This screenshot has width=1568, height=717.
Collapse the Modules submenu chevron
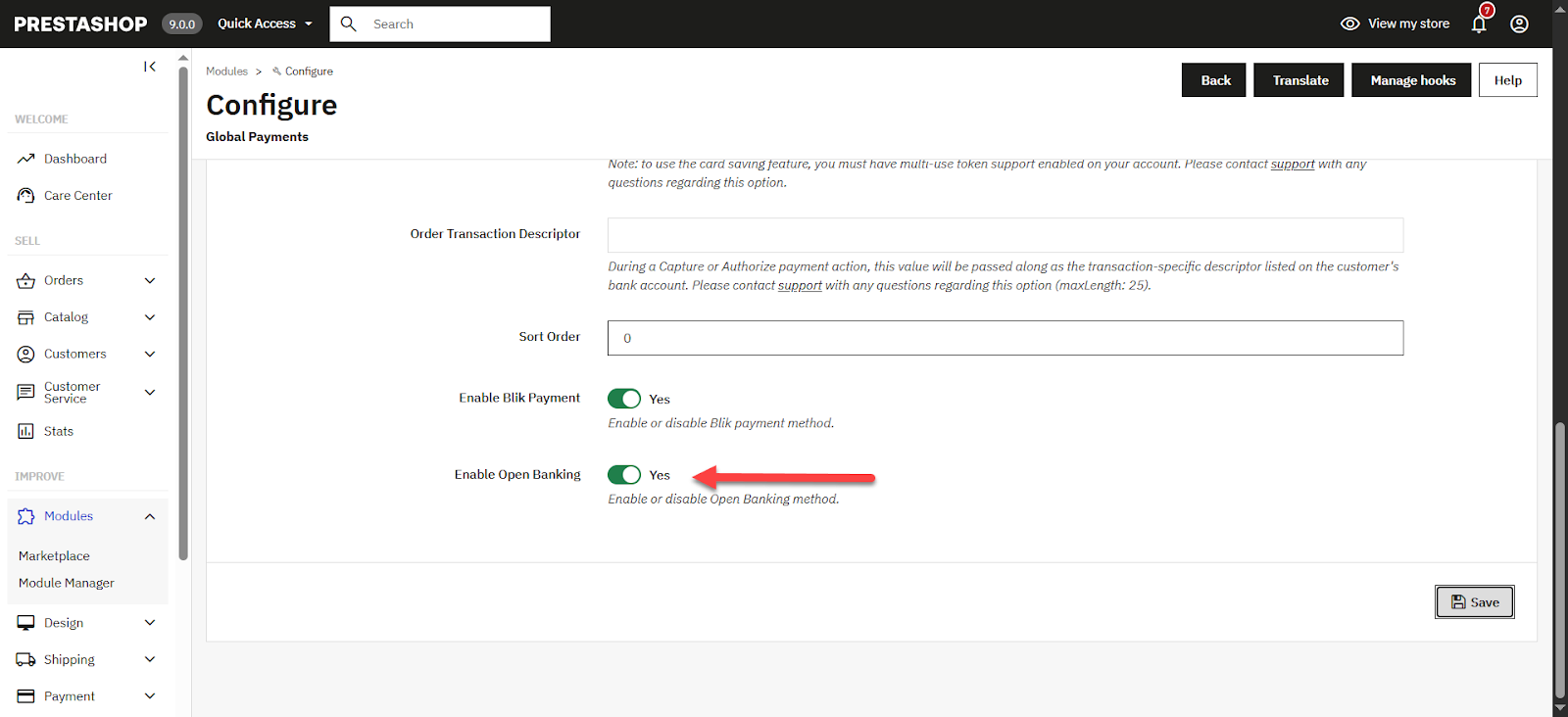[150, 516]
